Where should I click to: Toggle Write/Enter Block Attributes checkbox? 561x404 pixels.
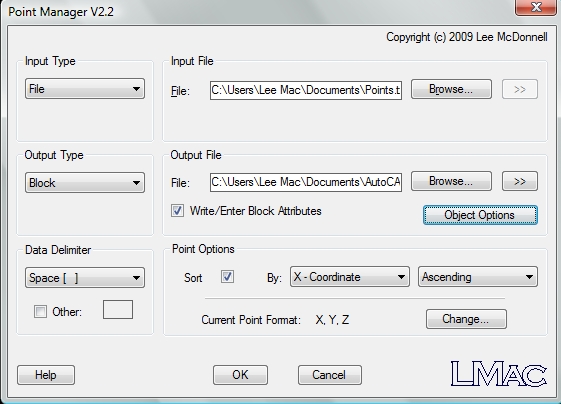[177, 211]
